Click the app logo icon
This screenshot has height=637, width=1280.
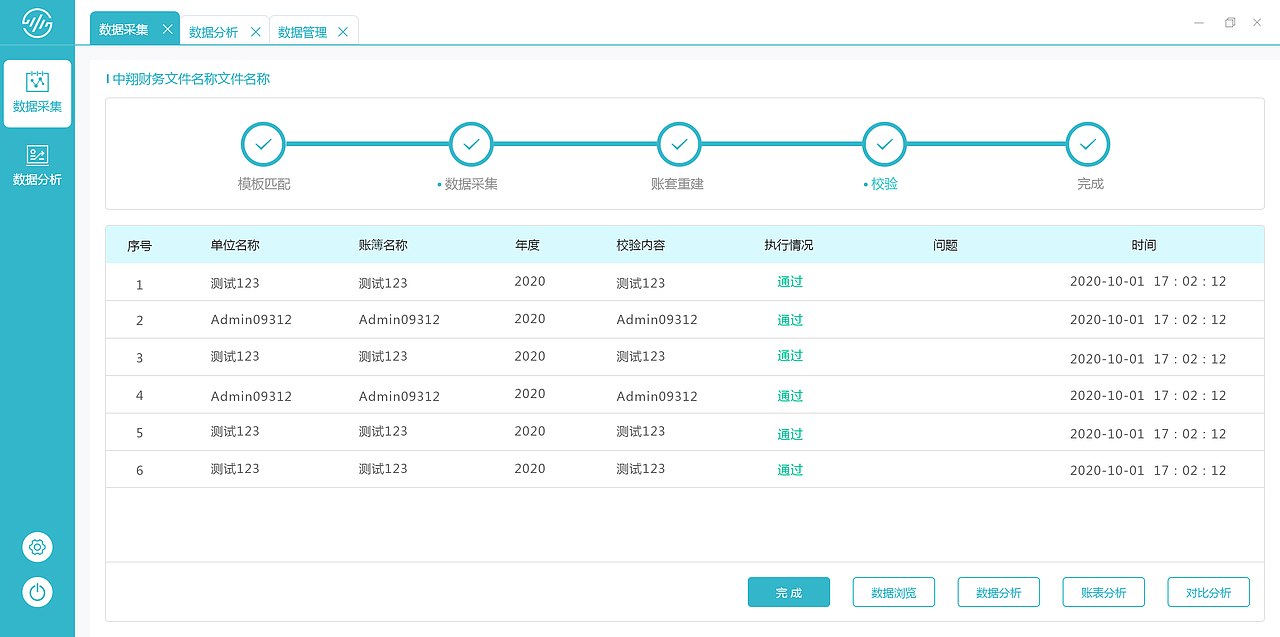pyautogui.click(x=37, y=22)
